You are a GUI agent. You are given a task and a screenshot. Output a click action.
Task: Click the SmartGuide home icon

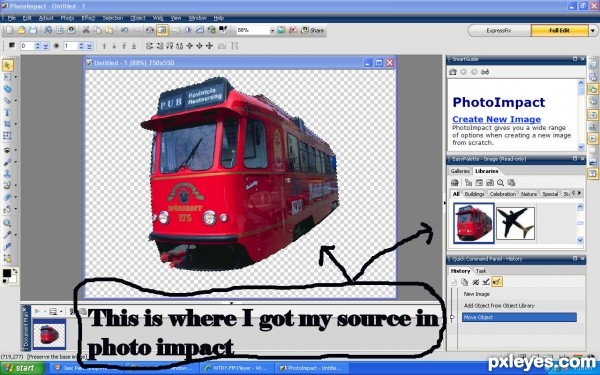pos(453,72)
